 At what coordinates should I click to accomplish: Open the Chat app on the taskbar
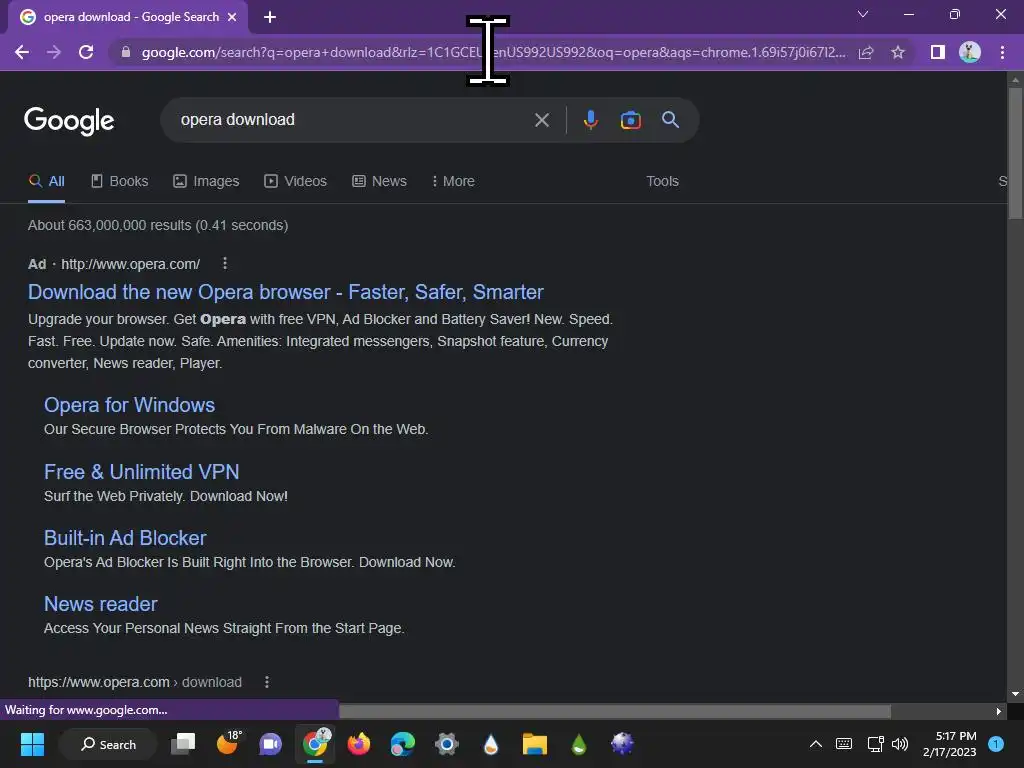pos(270,744)
